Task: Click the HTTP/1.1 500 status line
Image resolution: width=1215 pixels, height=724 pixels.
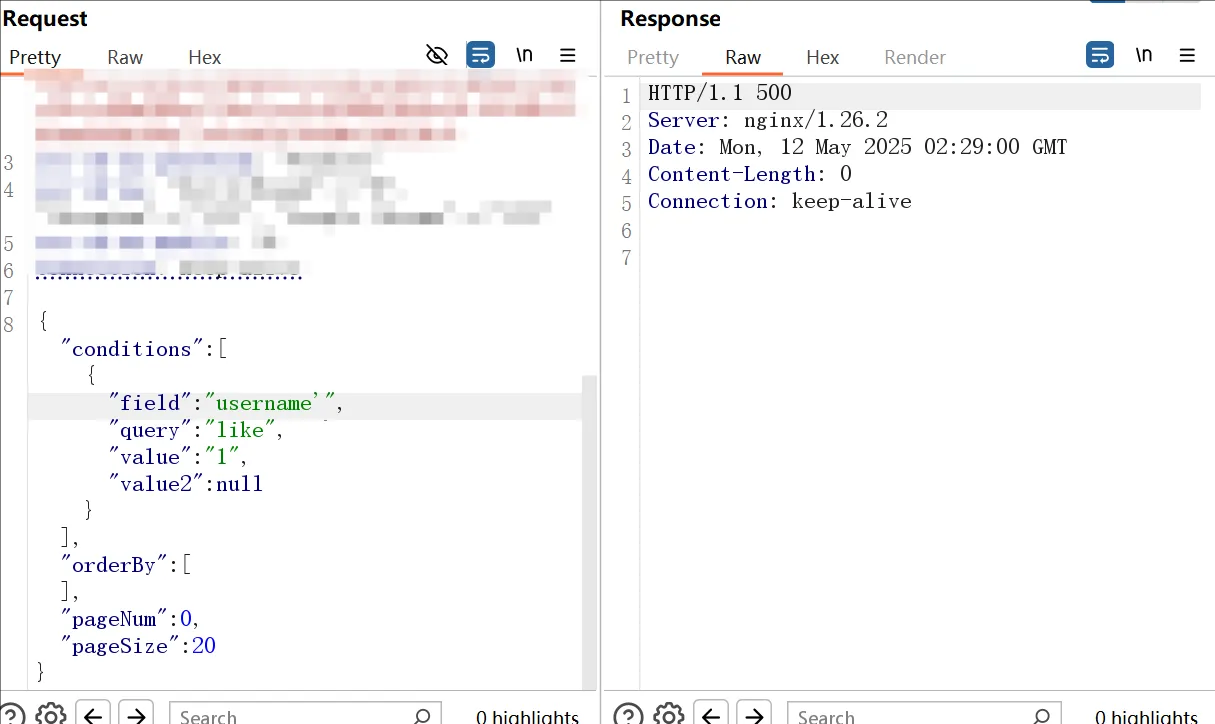Action: pyautogui.click(x=720, y=93)
